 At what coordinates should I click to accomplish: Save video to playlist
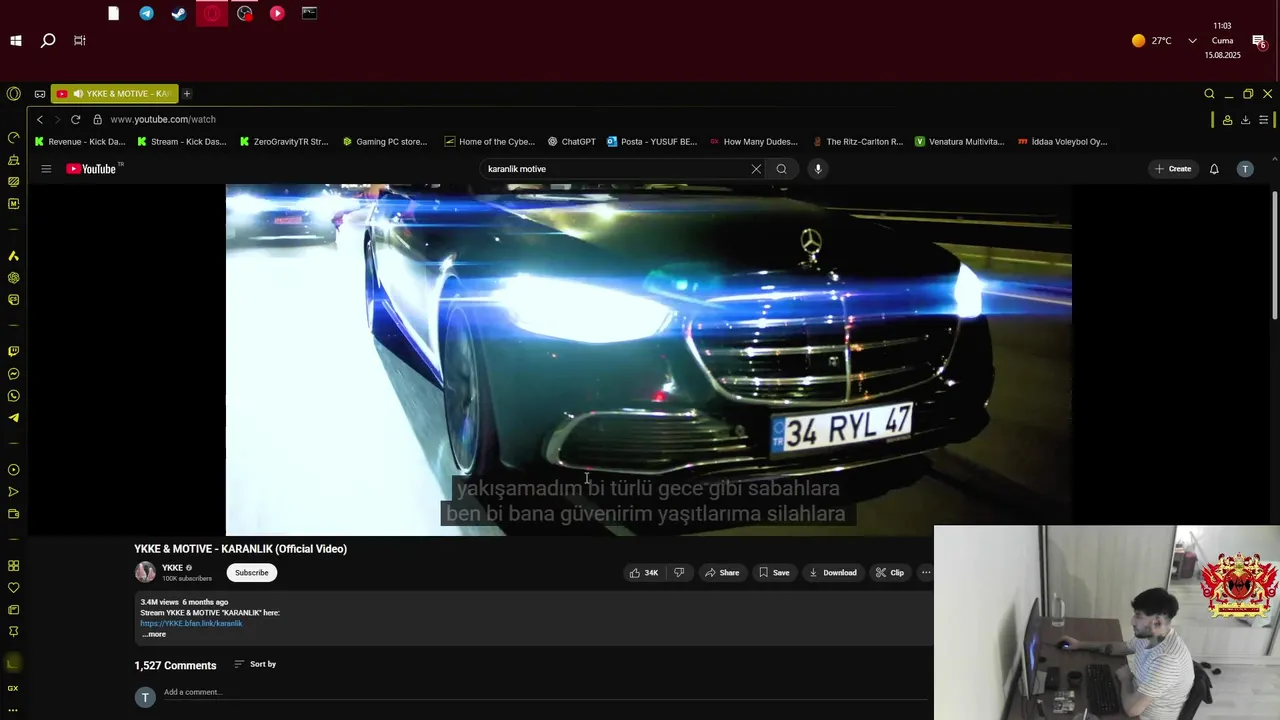(x=774, y=573)
